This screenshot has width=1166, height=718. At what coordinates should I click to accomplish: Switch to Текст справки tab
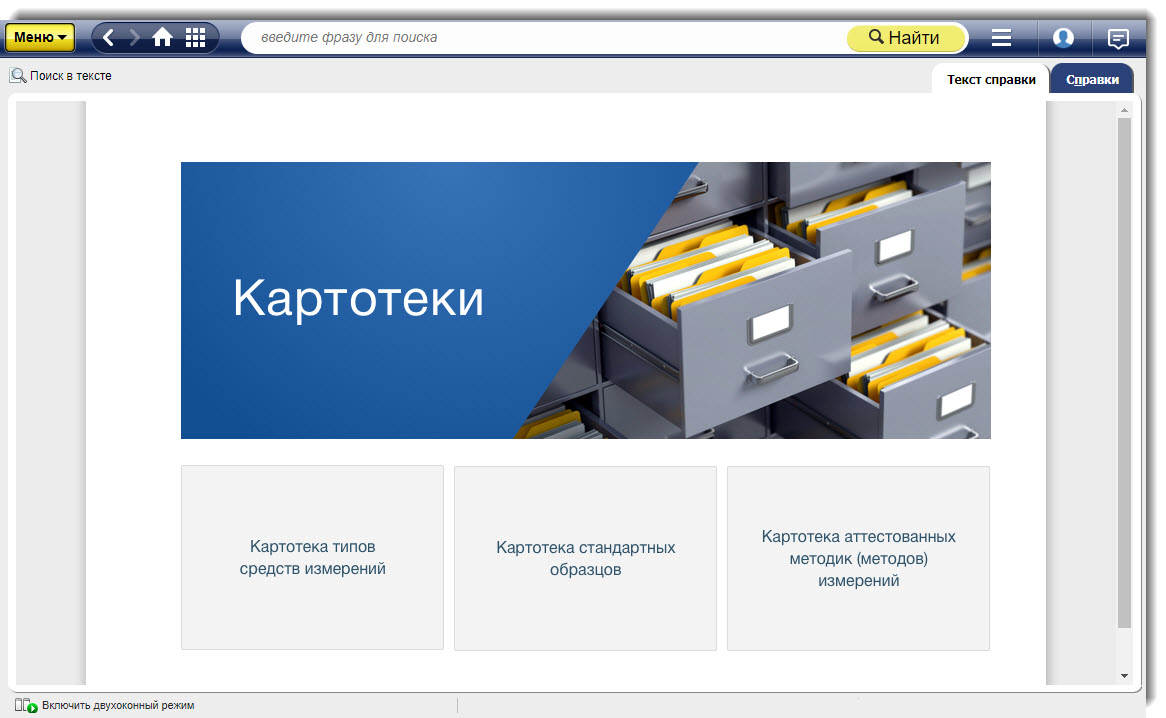pos(991,80)
